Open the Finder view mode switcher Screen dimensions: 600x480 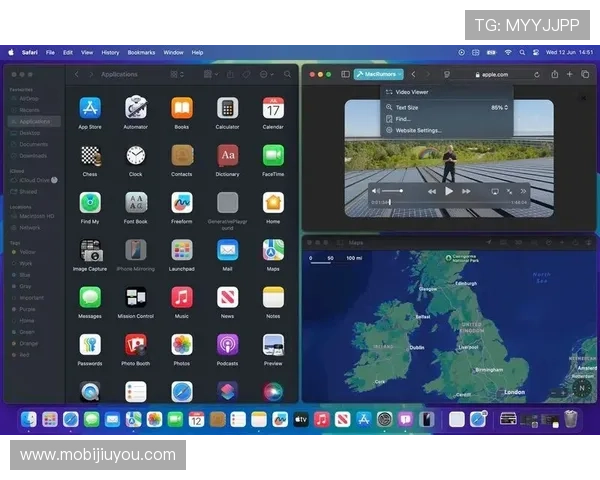177,74
